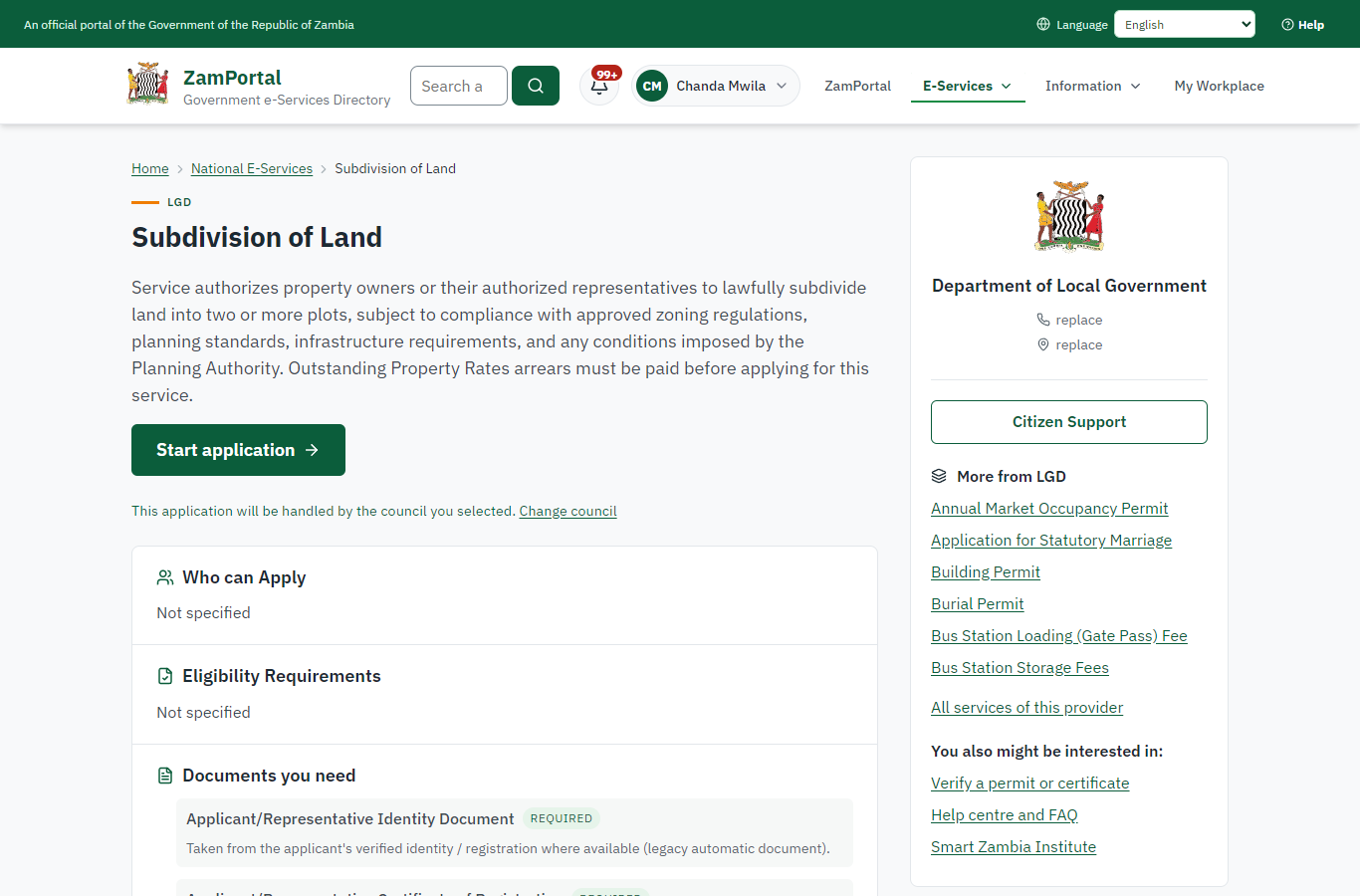
Task: Go to Home via breadcrumb
Action: coord(150,168)
